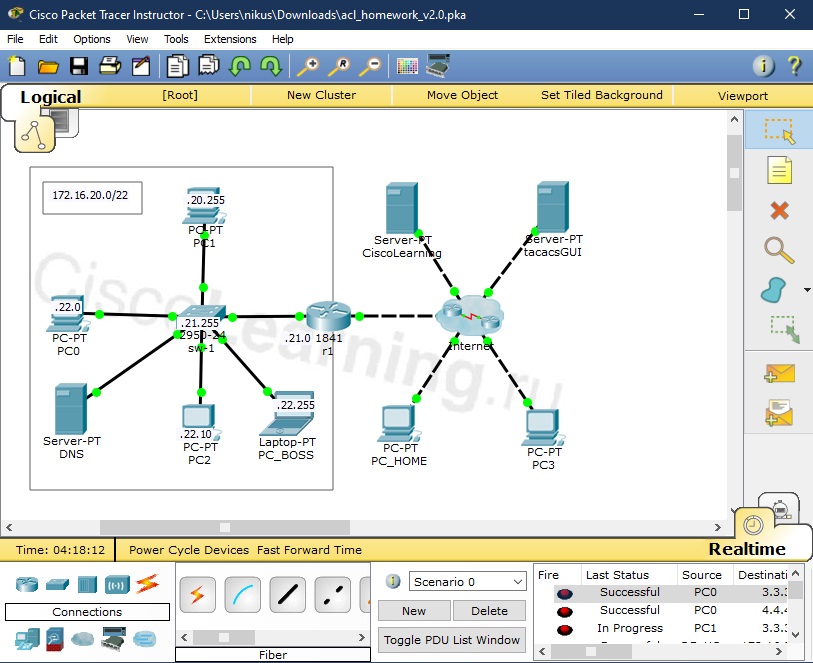This screenshot has height=663, width=813.
Task: Select the Hubs device category
Action: tap(87, 585)
